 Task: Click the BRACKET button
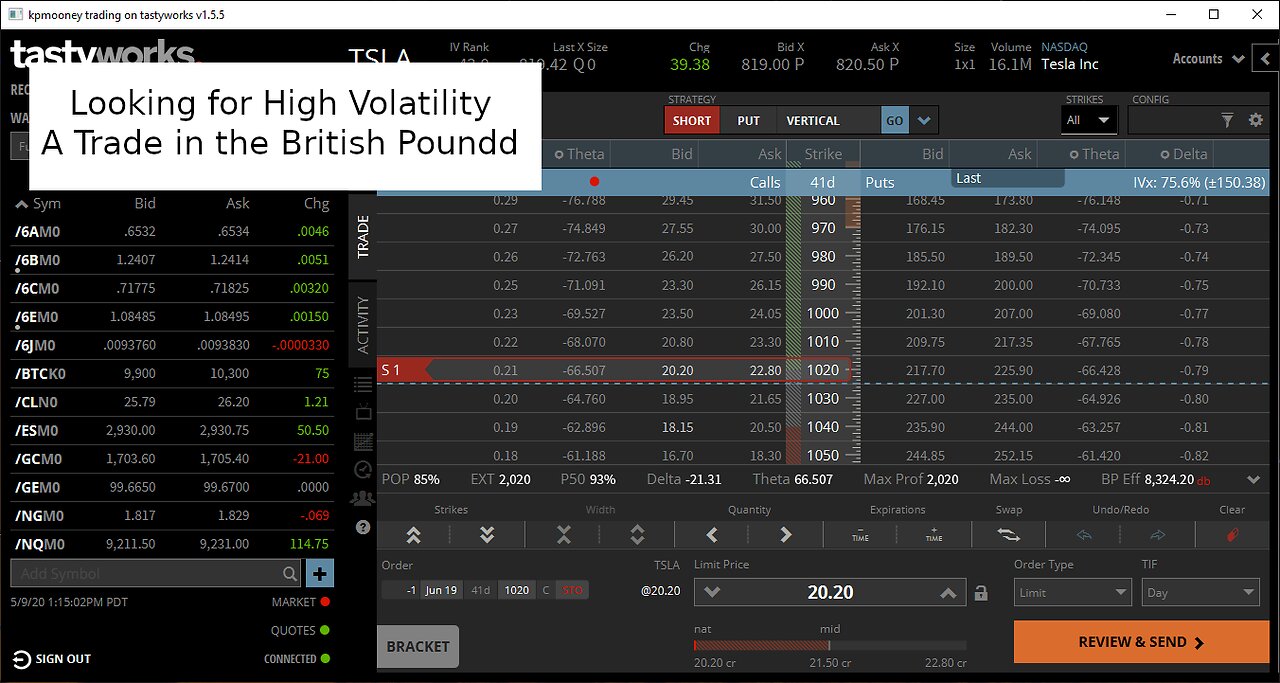418,646
